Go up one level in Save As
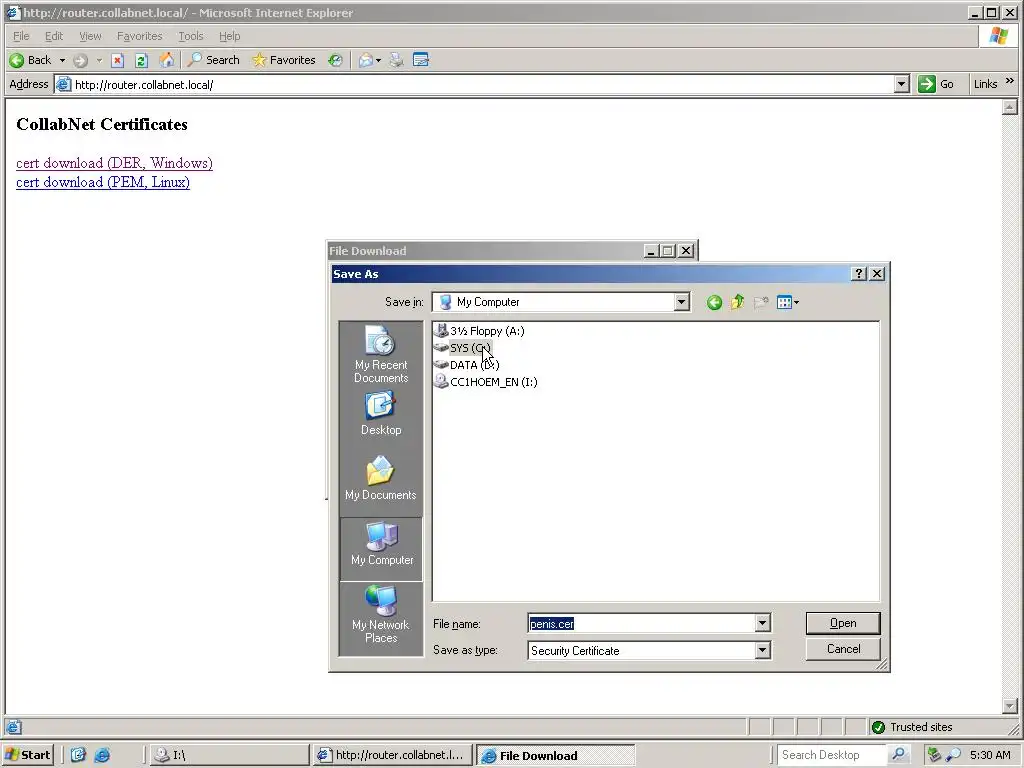 [737, 302]
